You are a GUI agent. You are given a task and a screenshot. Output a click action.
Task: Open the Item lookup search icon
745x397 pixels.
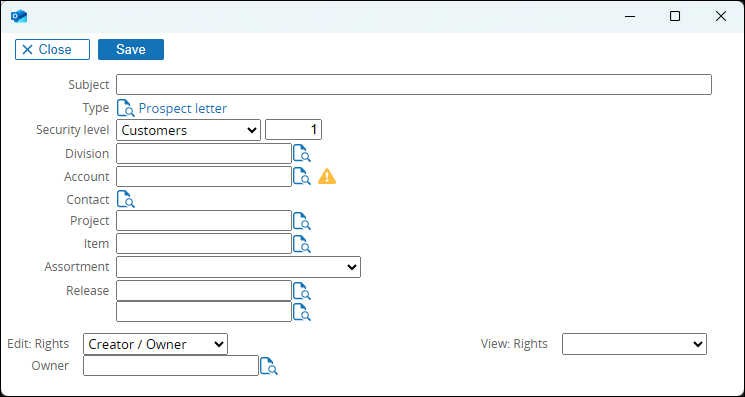302,244
